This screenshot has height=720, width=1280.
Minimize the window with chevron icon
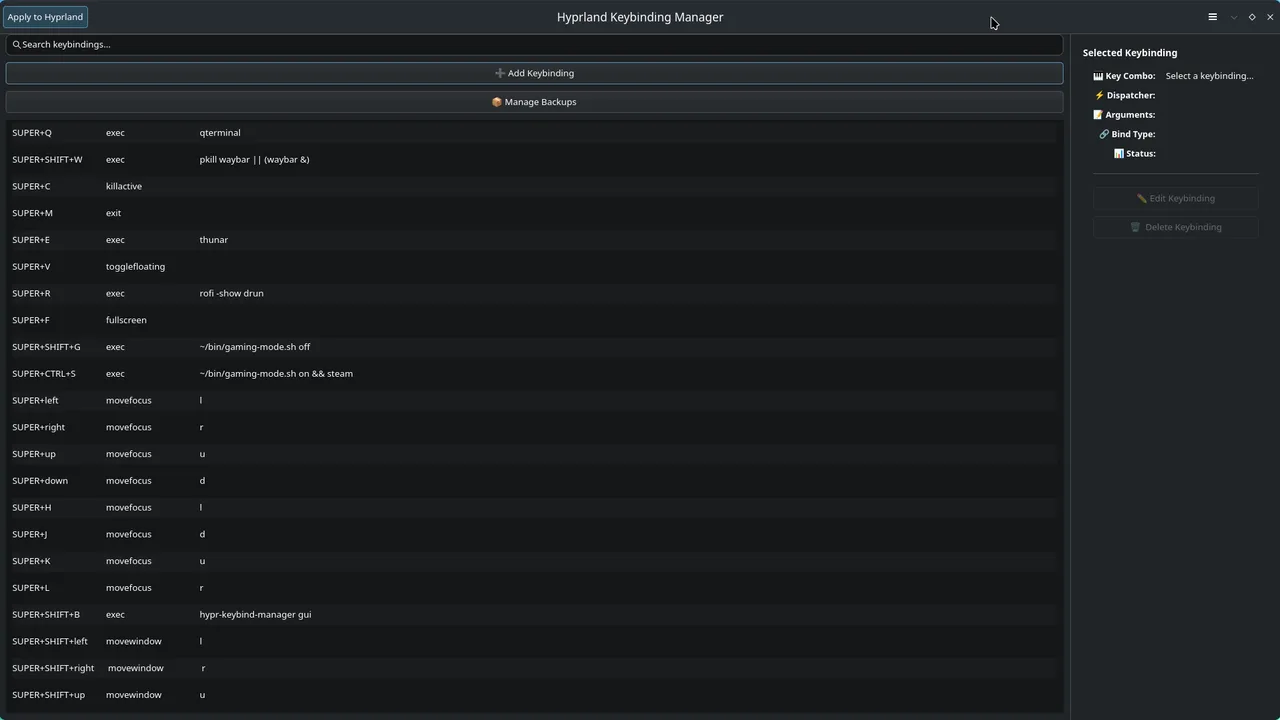(1233, 17)
